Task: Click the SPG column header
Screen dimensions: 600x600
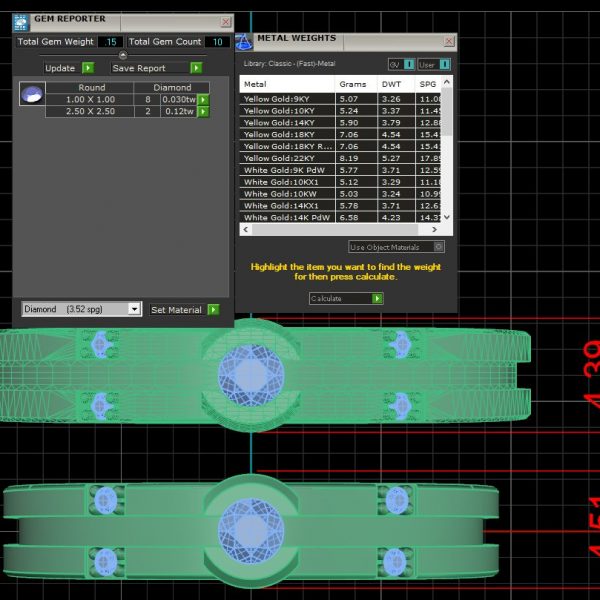Action: point(428,84)
